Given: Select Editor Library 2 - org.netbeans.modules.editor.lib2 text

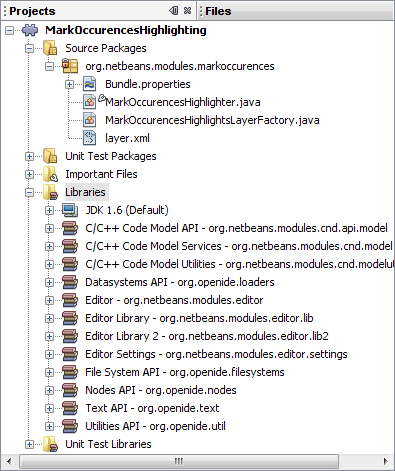Looking at the screenshot, I should 207,336.
